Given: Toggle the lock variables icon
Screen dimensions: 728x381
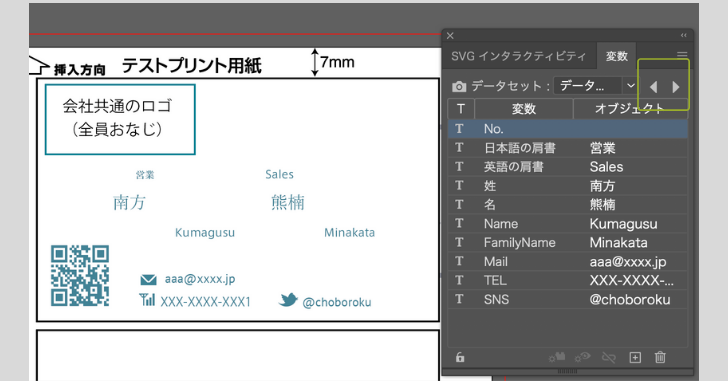Looking at the screenshot, I should (x=460, y=357).
